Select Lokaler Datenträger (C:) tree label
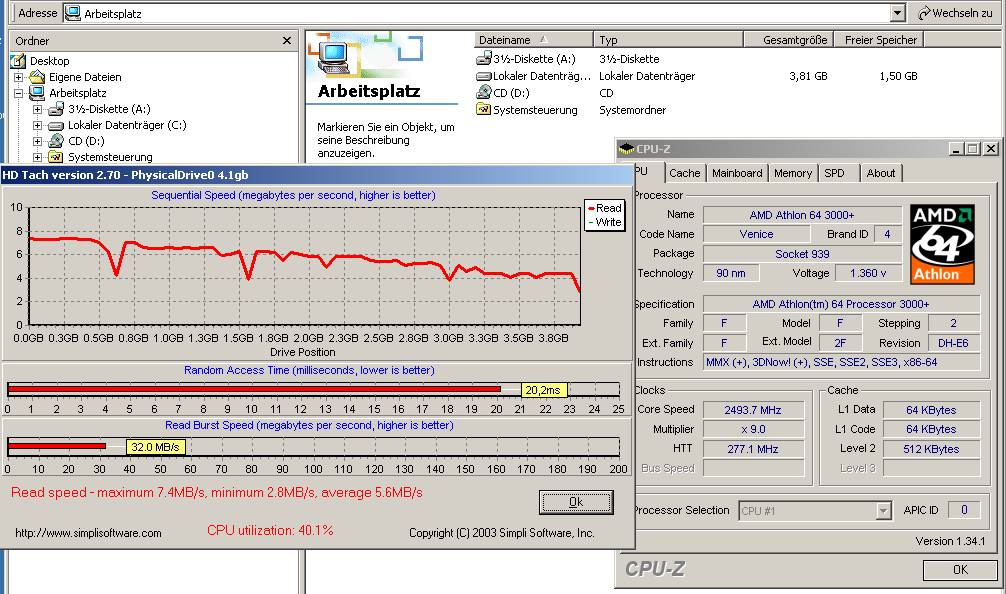 (x=127, y=125)
